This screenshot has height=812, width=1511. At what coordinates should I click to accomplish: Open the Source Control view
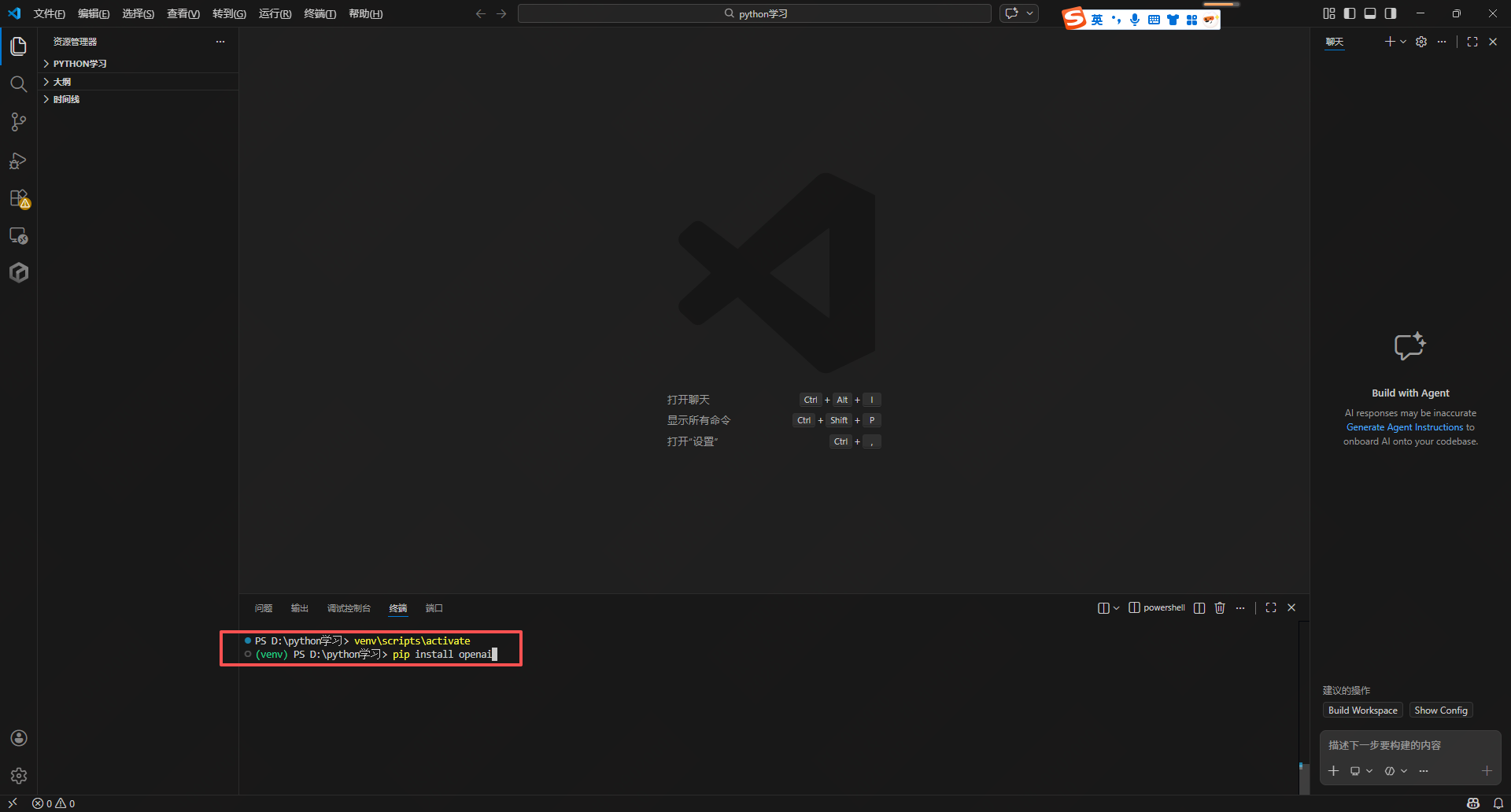(x=19, y=122)
